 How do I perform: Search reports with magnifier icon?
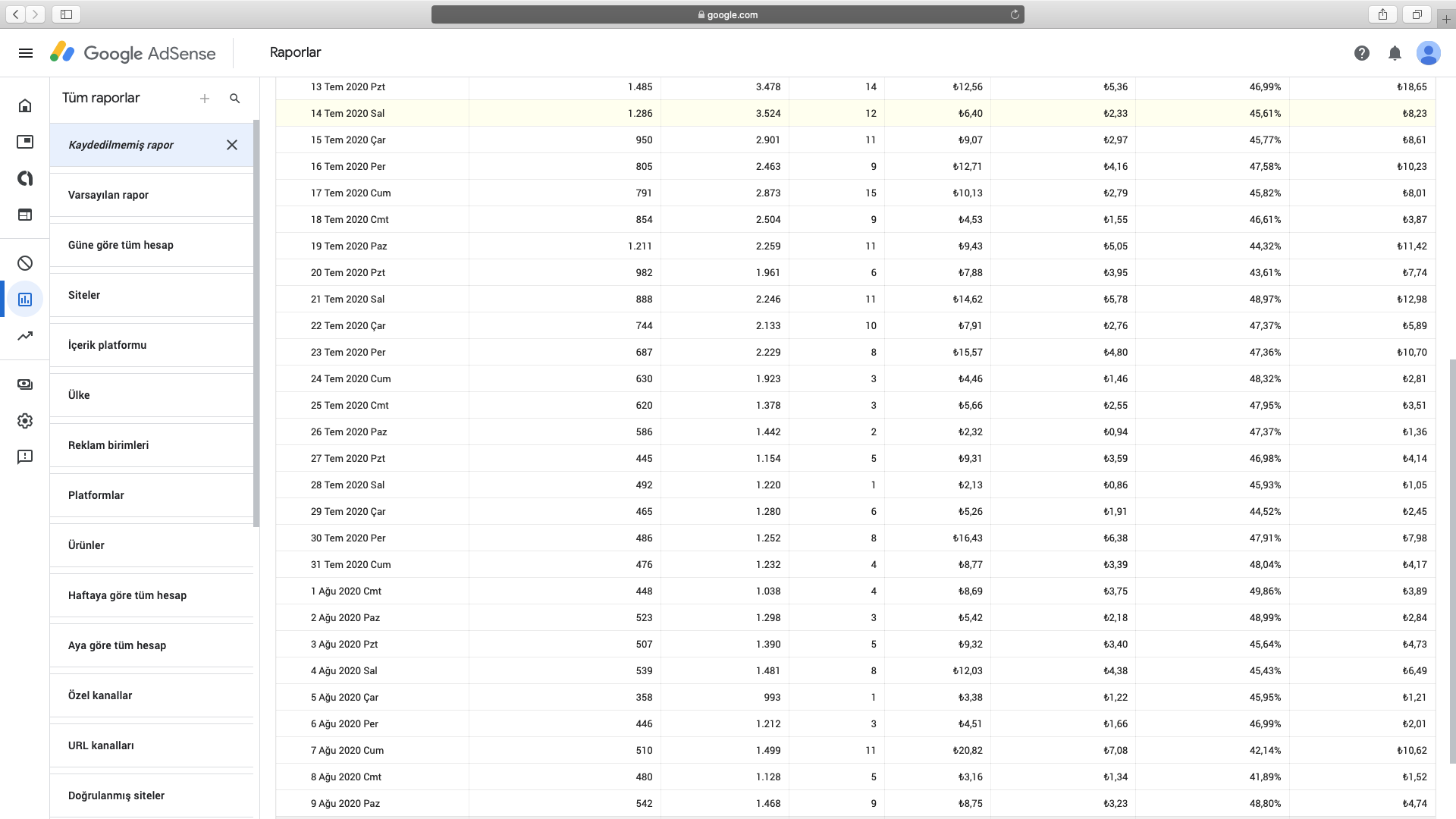click(235, 99)
